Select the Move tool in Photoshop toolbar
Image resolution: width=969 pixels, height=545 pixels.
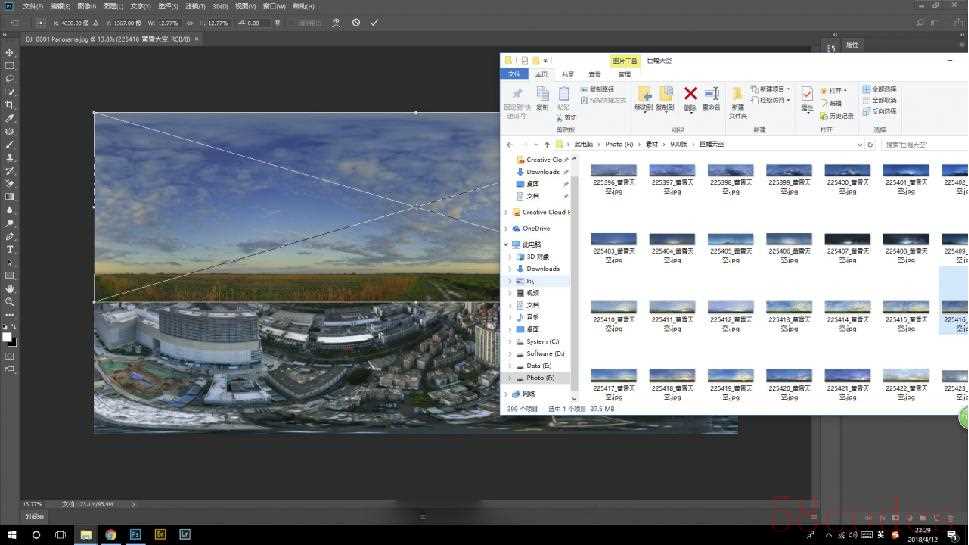click(x=9, y=53)
